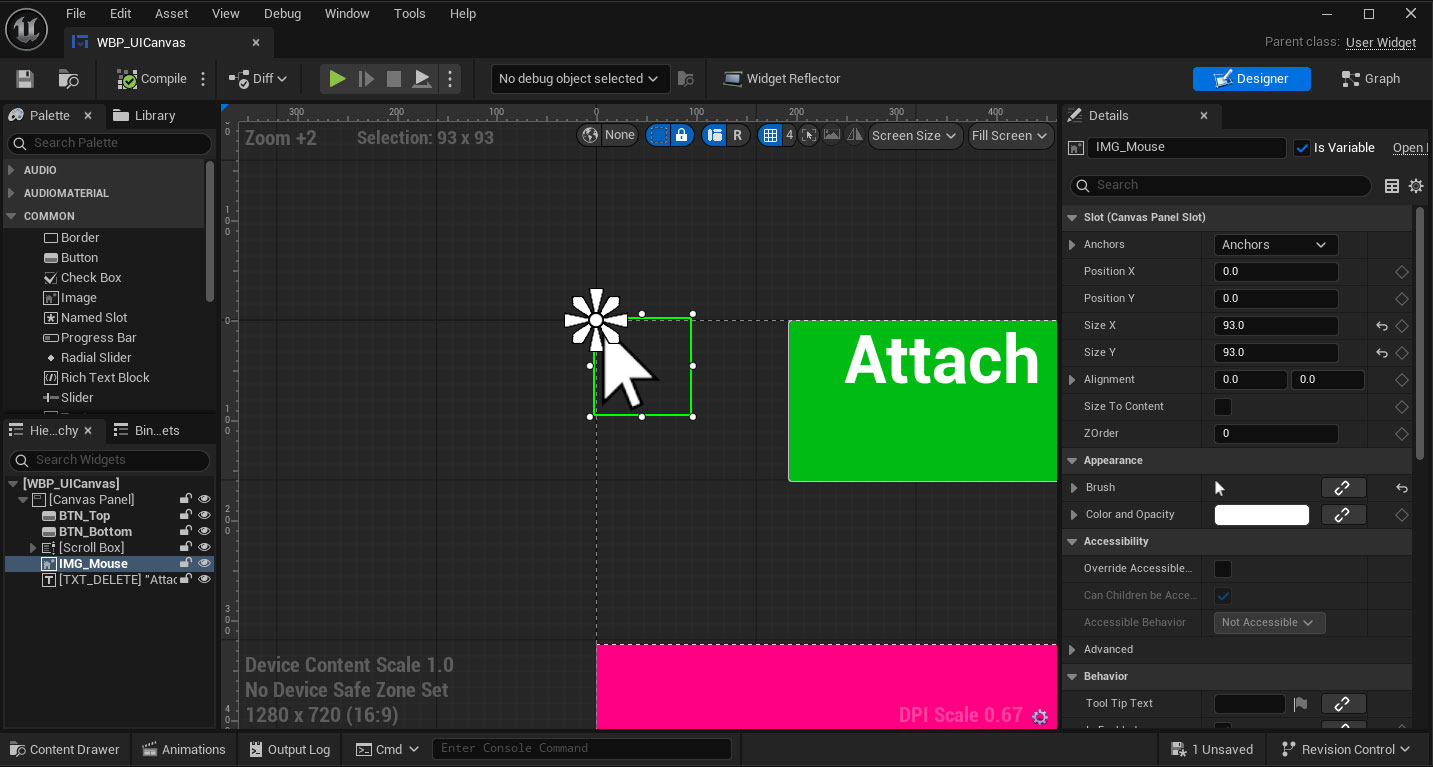The image size is (1433, 767).
Task: Click the Open Binding link
Action: tap(1410, 147)
